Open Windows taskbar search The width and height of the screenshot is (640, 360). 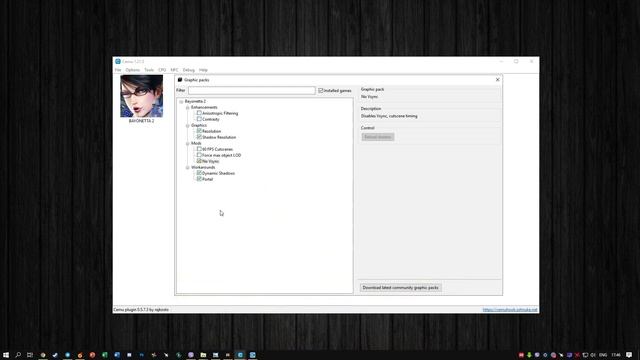tap(18, 355)
